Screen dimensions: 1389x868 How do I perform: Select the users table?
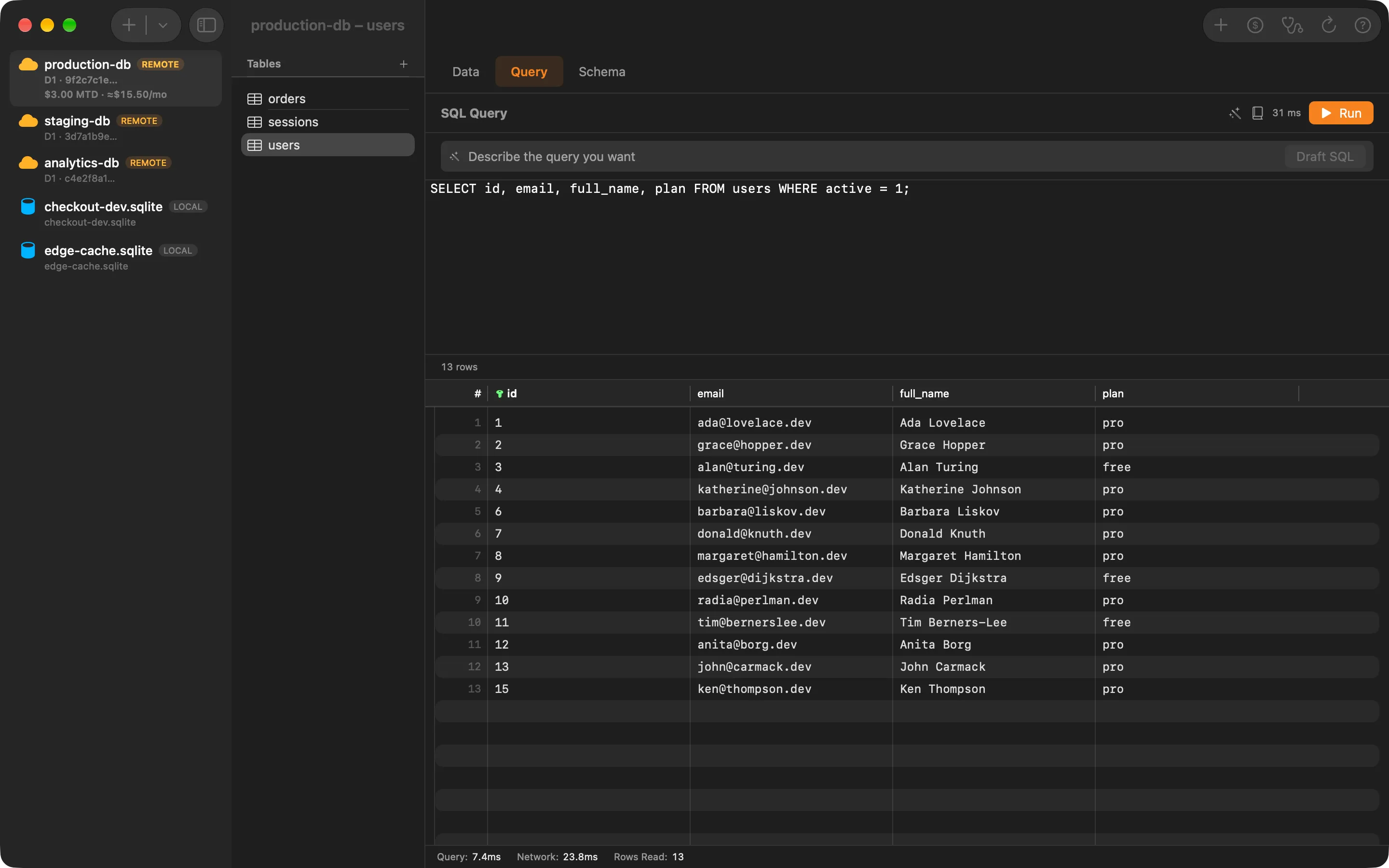point(328,145)
